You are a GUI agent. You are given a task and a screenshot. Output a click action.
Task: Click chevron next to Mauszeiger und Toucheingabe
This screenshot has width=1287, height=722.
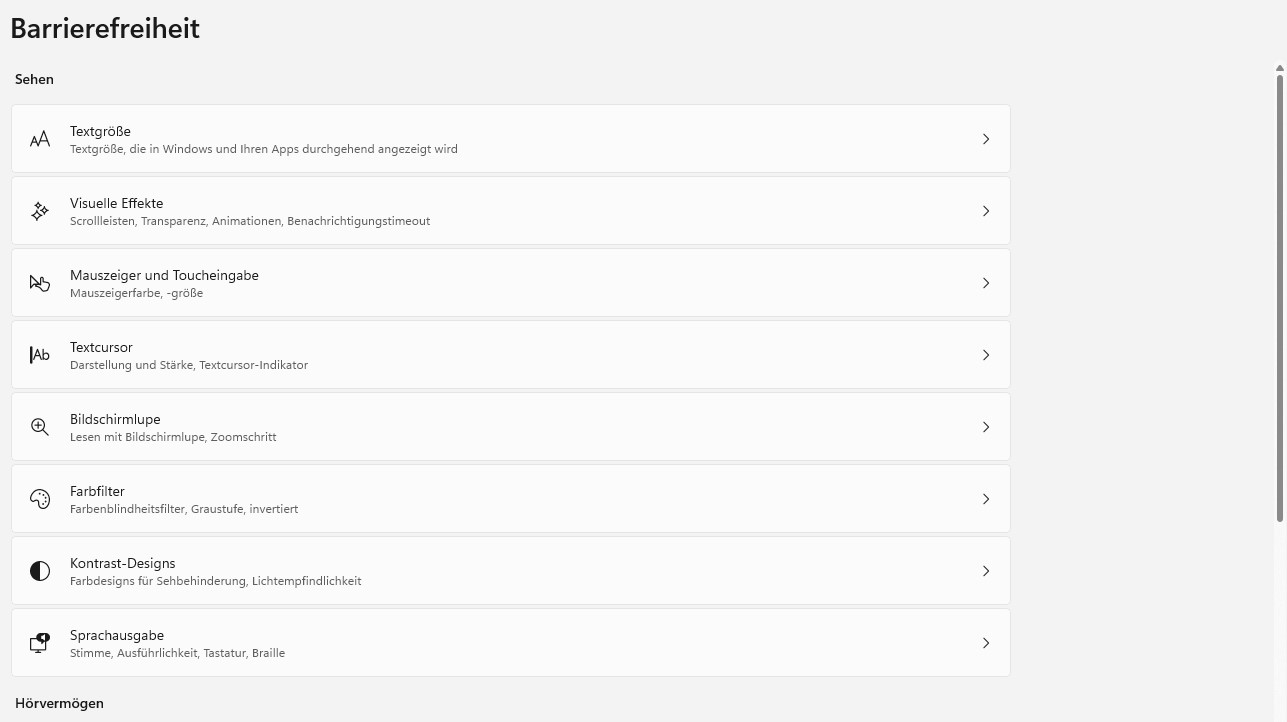pos(985,283)
